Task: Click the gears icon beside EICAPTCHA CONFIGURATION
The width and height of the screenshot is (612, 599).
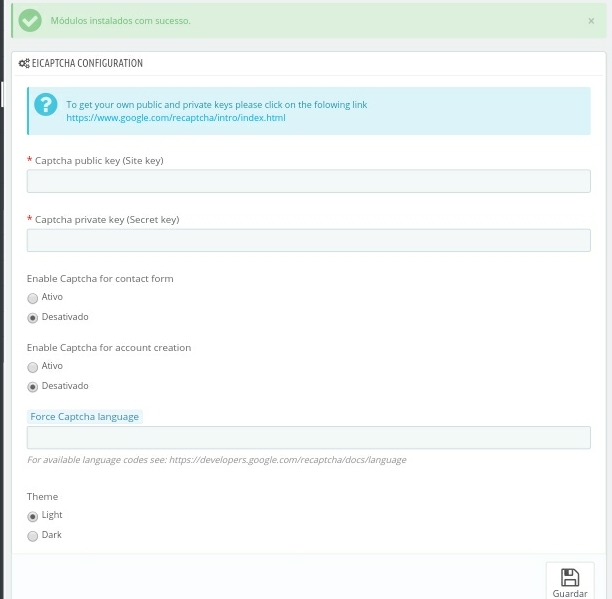Action: click(x=24, y=63)
